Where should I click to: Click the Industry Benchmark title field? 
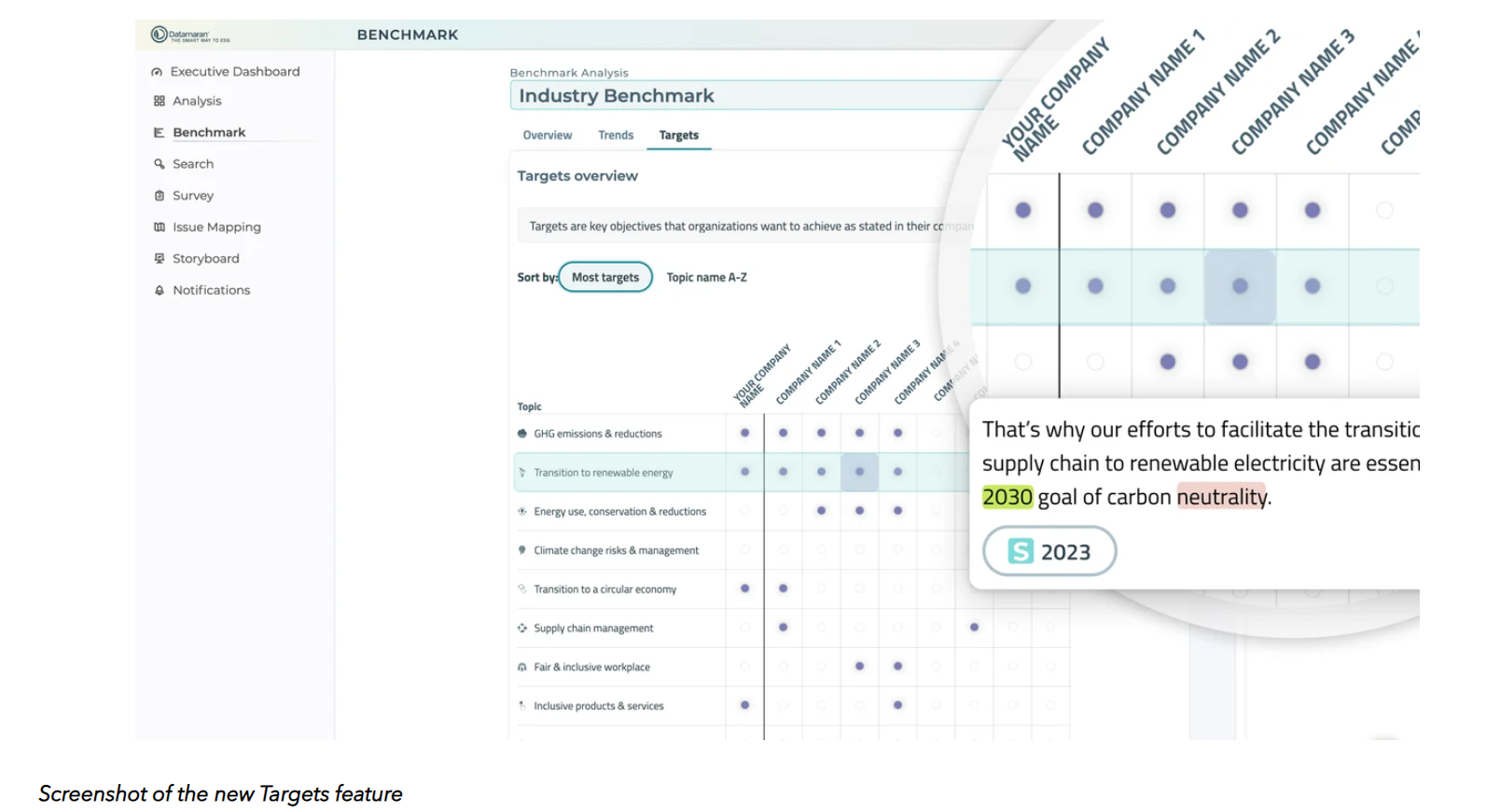click(x=746, y=96)
